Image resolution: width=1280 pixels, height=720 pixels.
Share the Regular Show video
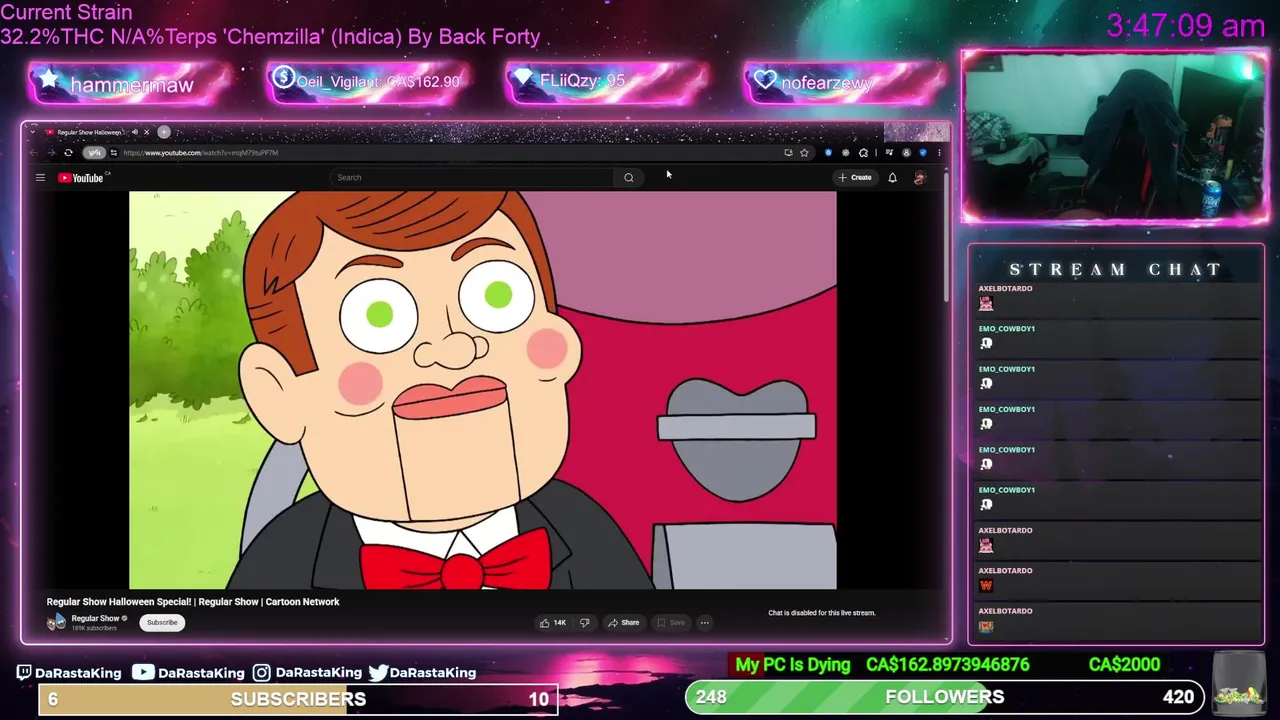[x=624, y=623]
